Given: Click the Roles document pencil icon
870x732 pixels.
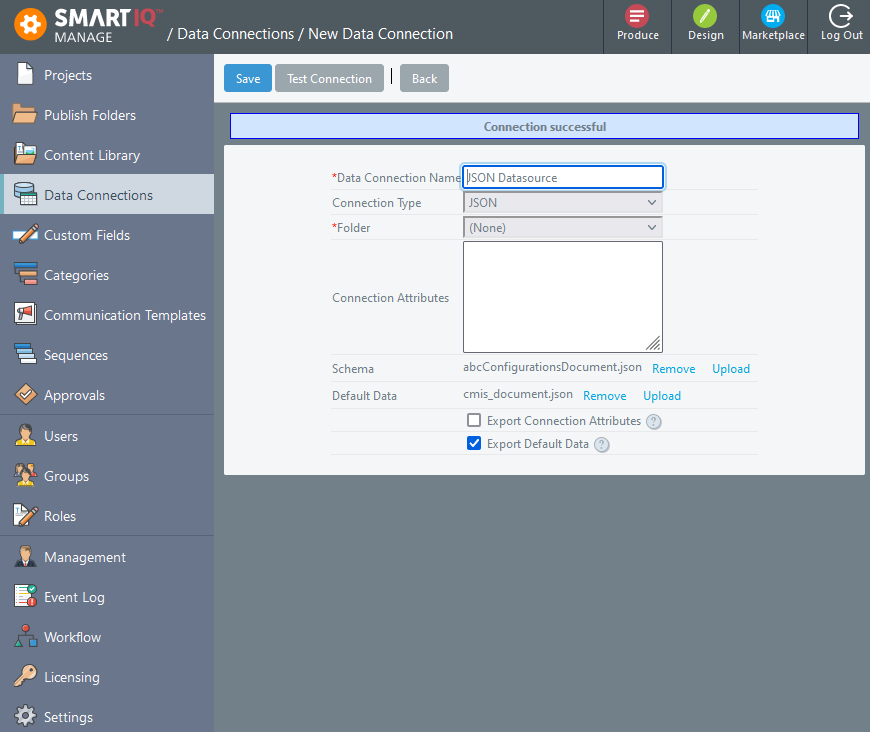Looking at the screenshot, I should pyautogui.click(x=25, y=515).
